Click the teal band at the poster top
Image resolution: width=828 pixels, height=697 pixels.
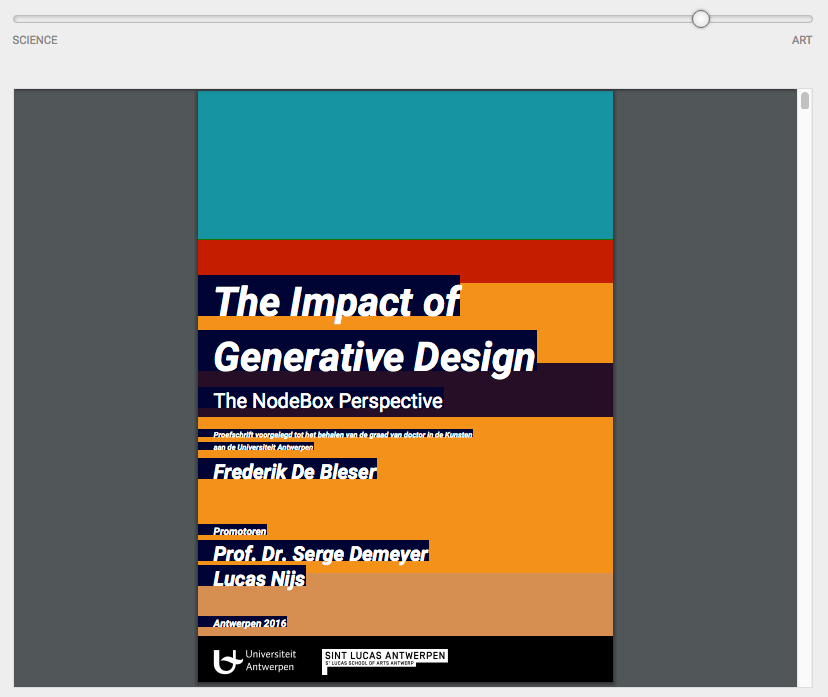[x=405, y=160]
